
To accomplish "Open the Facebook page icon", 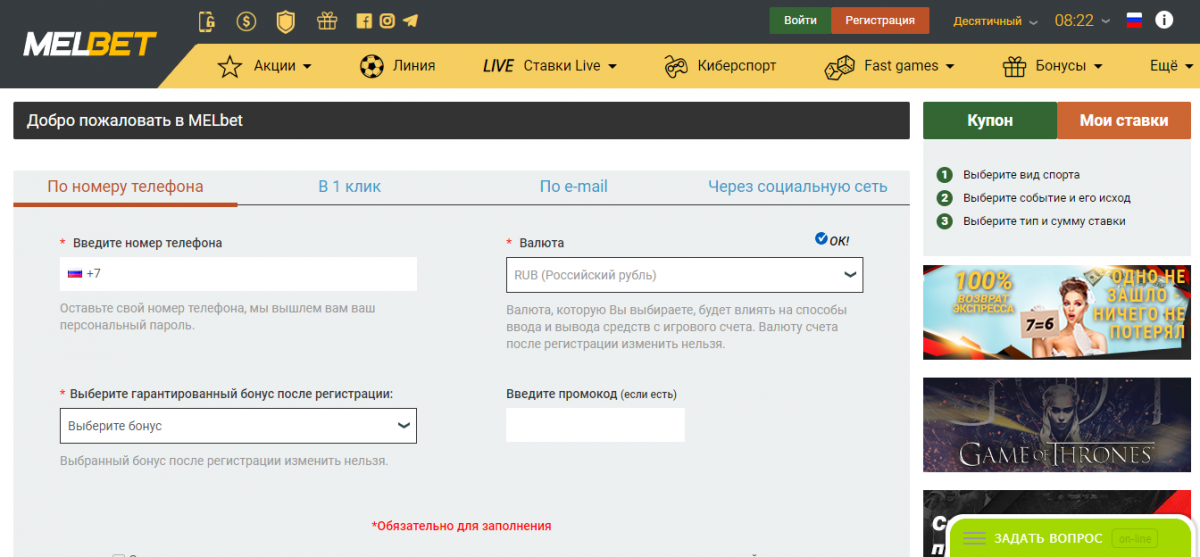I will point(364,20).
